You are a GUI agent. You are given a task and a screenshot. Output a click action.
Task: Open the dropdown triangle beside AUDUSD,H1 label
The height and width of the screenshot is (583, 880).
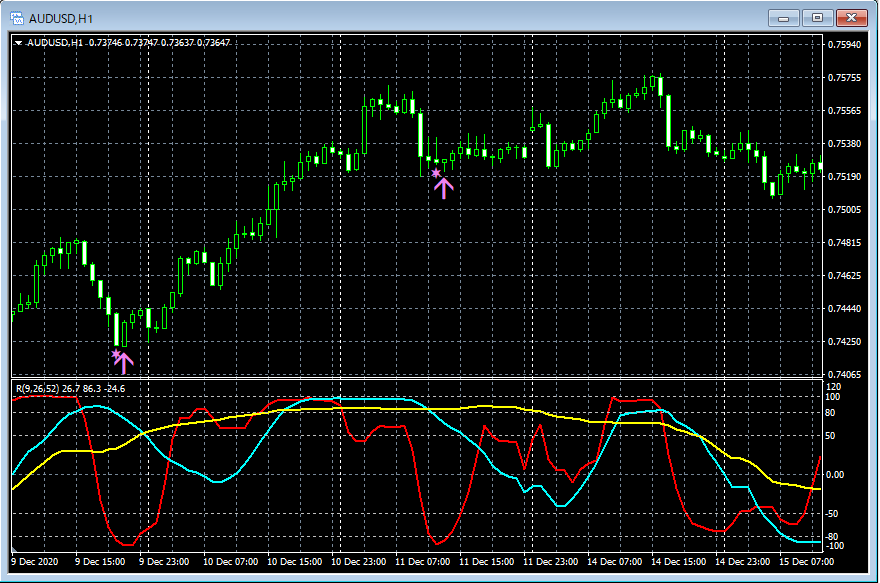coord(18,43)
